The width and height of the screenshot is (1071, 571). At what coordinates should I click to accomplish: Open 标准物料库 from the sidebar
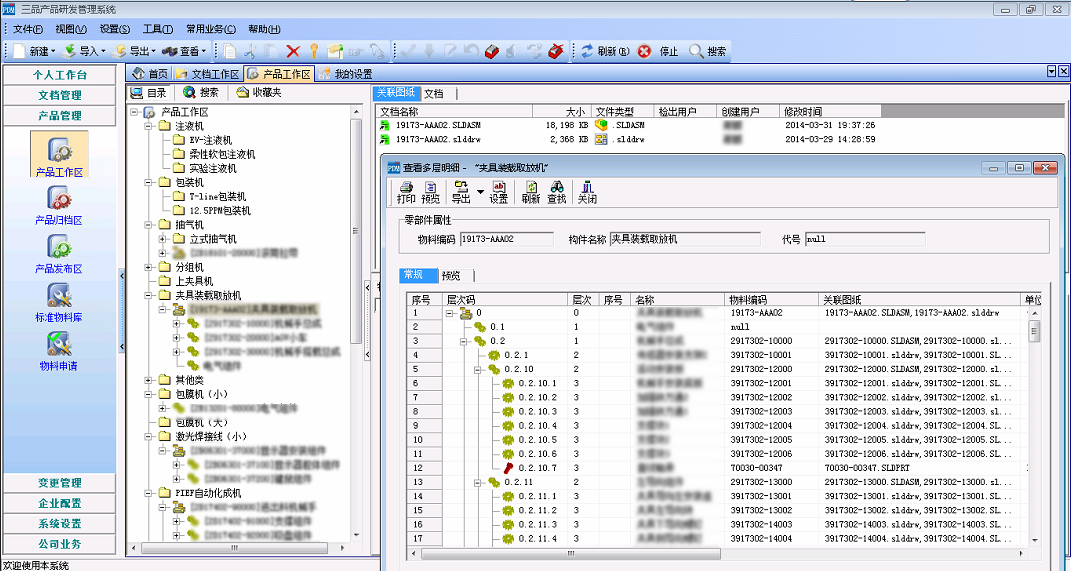pos(58,299)
